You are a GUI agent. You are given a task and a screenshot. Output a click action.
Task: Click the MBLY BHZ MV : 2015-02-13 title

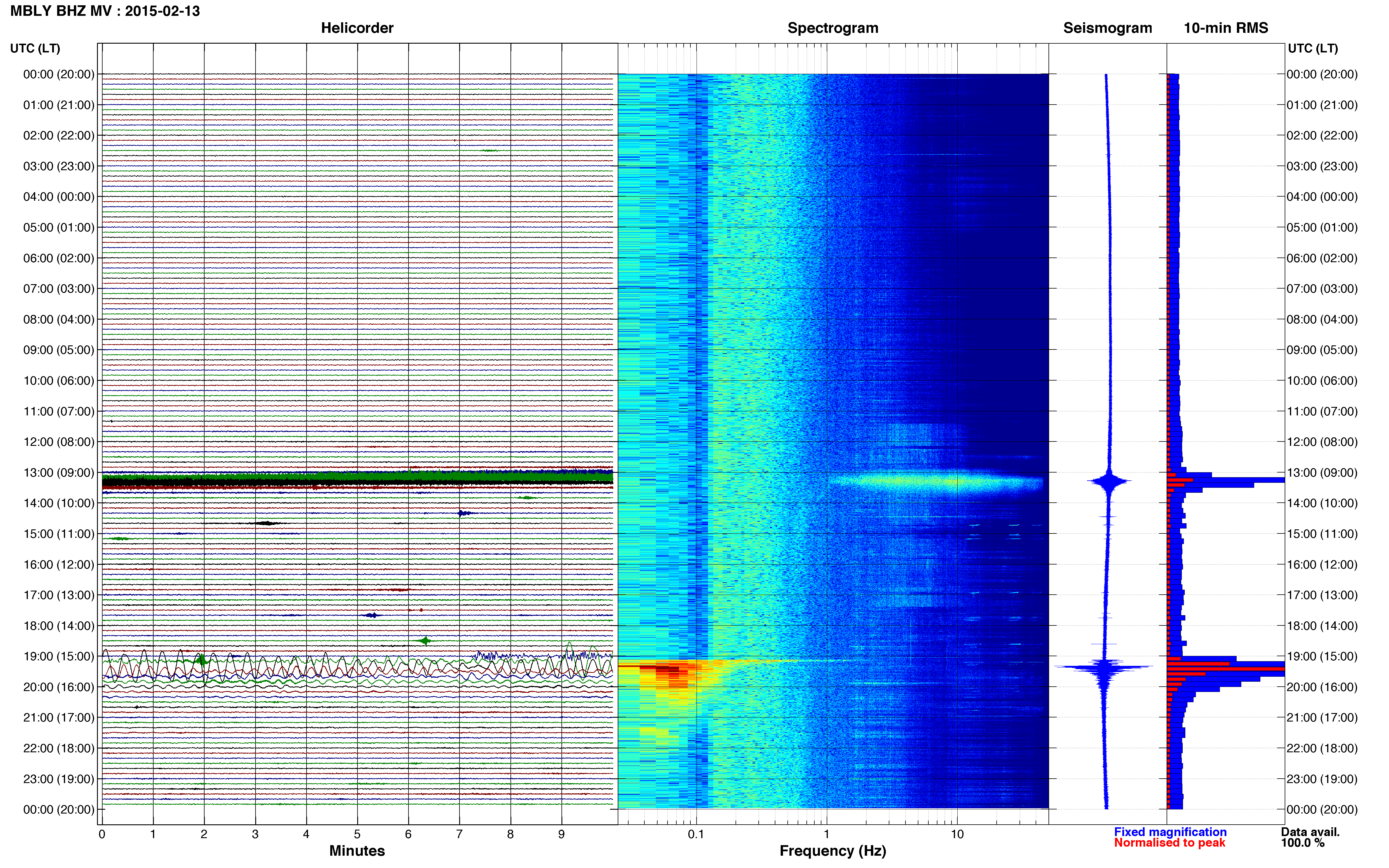click(x=105, y=11)
